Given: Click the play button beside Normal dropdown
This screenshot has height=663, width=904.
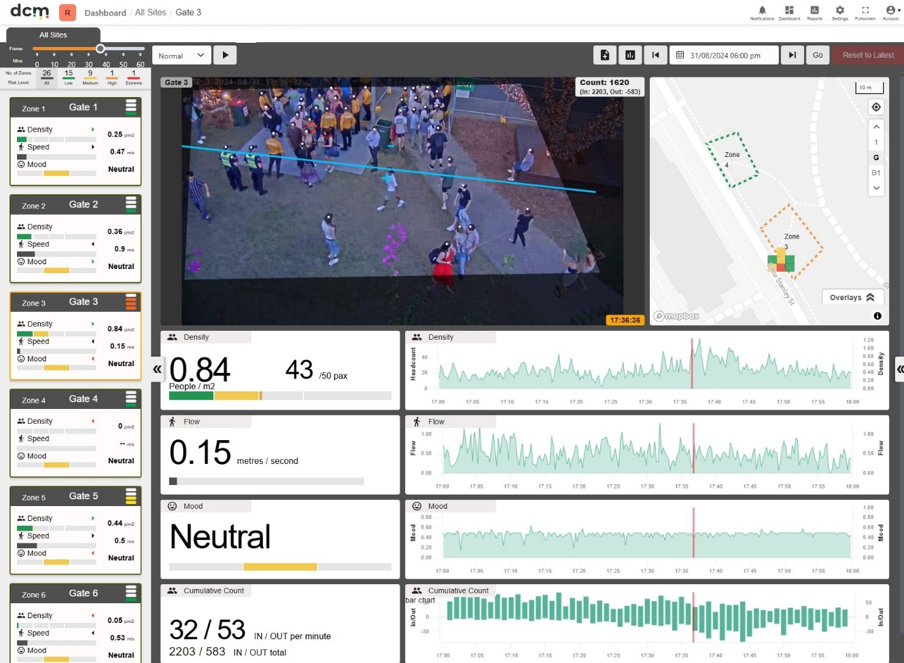Looking at the screenshot, I should 225,55.
